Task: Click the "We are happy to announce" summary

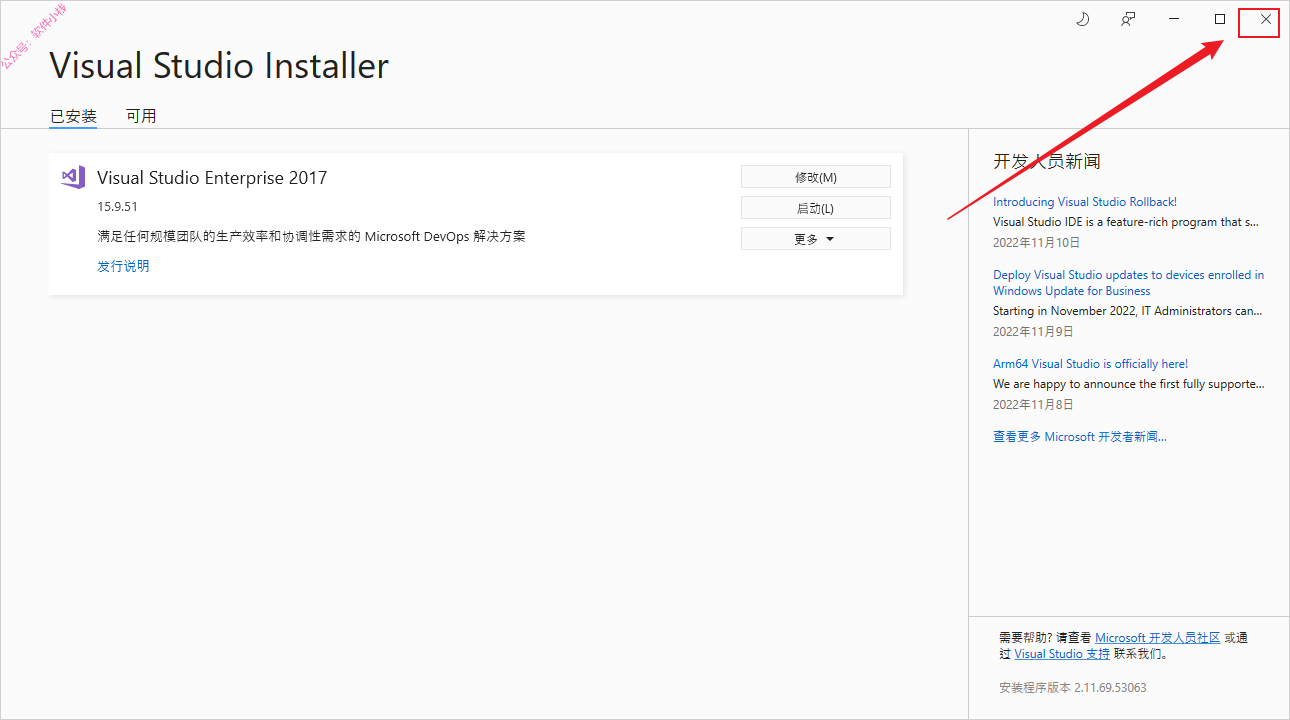Action: pos(1129,384)
